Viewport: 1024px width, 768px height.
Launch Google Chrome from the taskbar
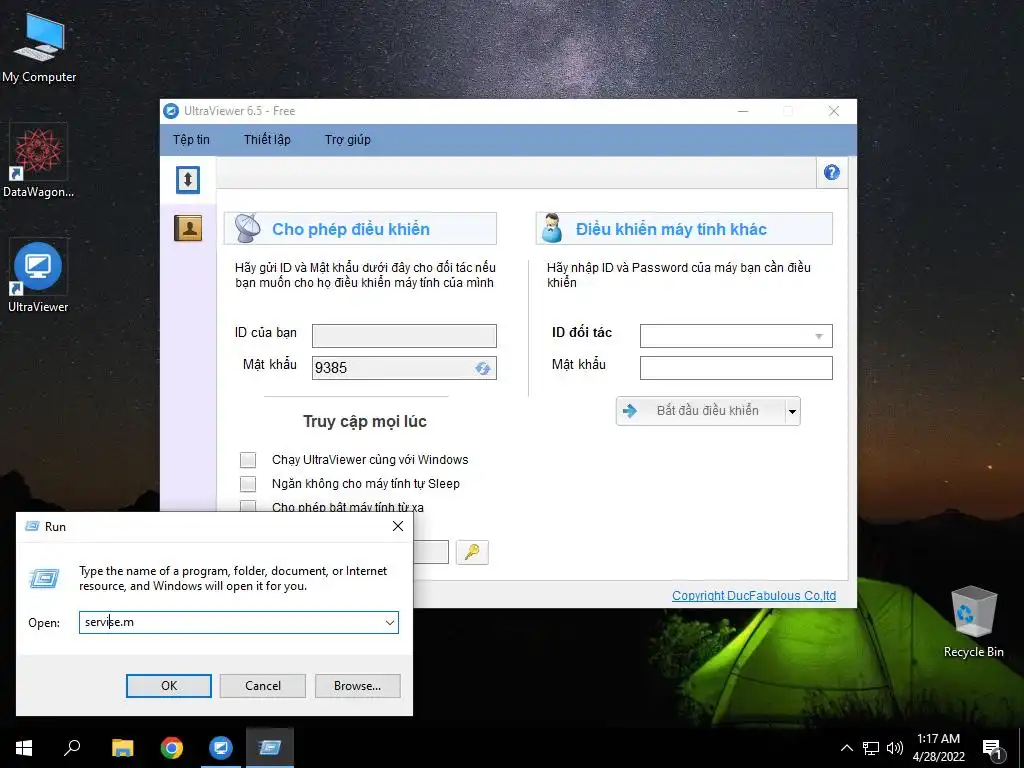172,748
